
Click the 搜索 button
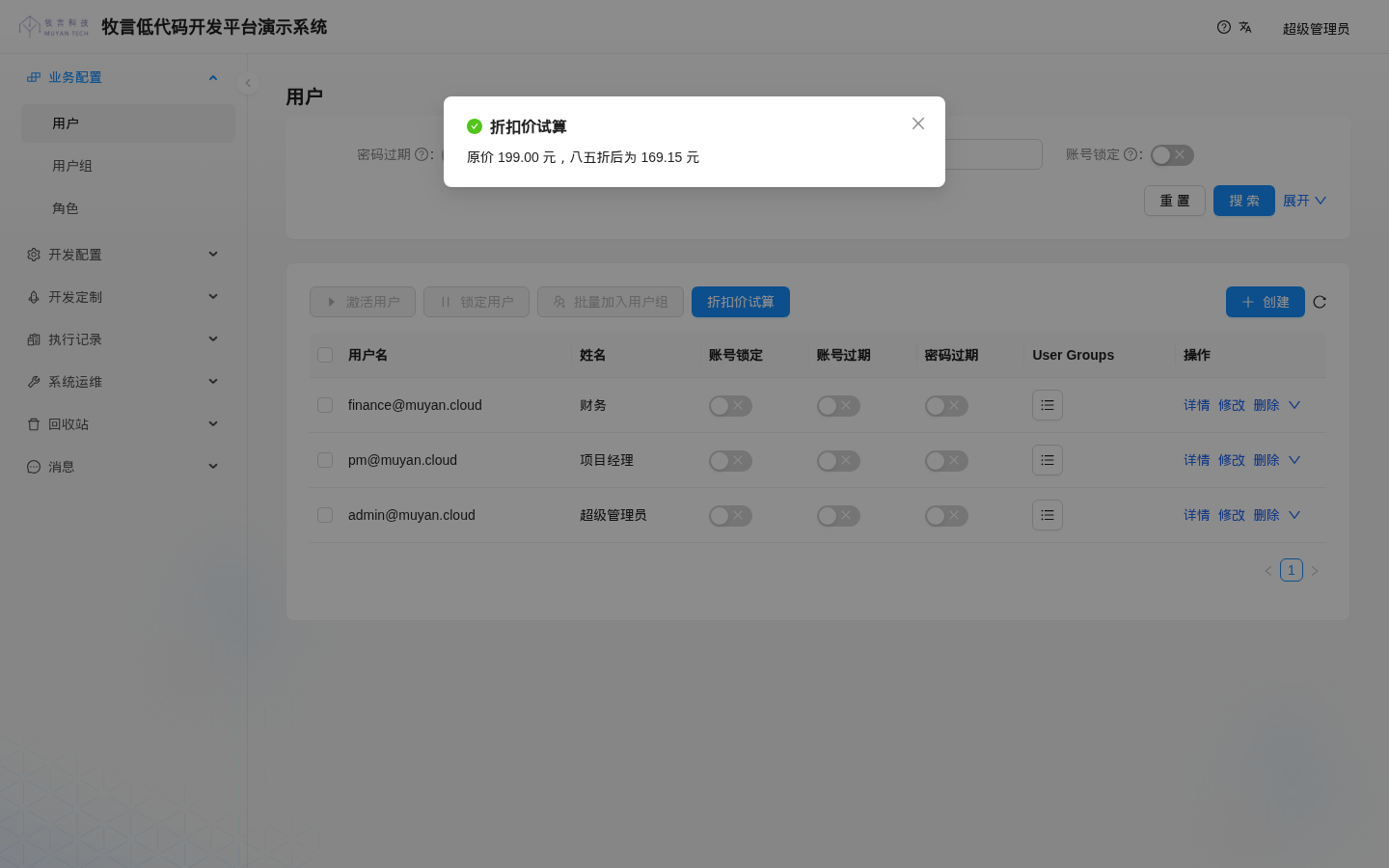[x=1244, y=201]
